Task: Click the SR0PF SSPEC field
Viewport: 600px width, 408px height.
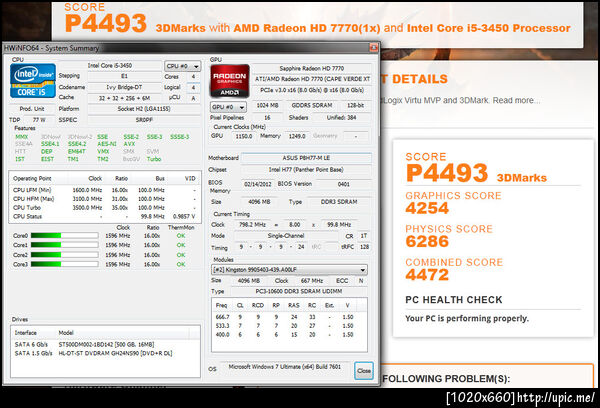Action: pos(144,120)
